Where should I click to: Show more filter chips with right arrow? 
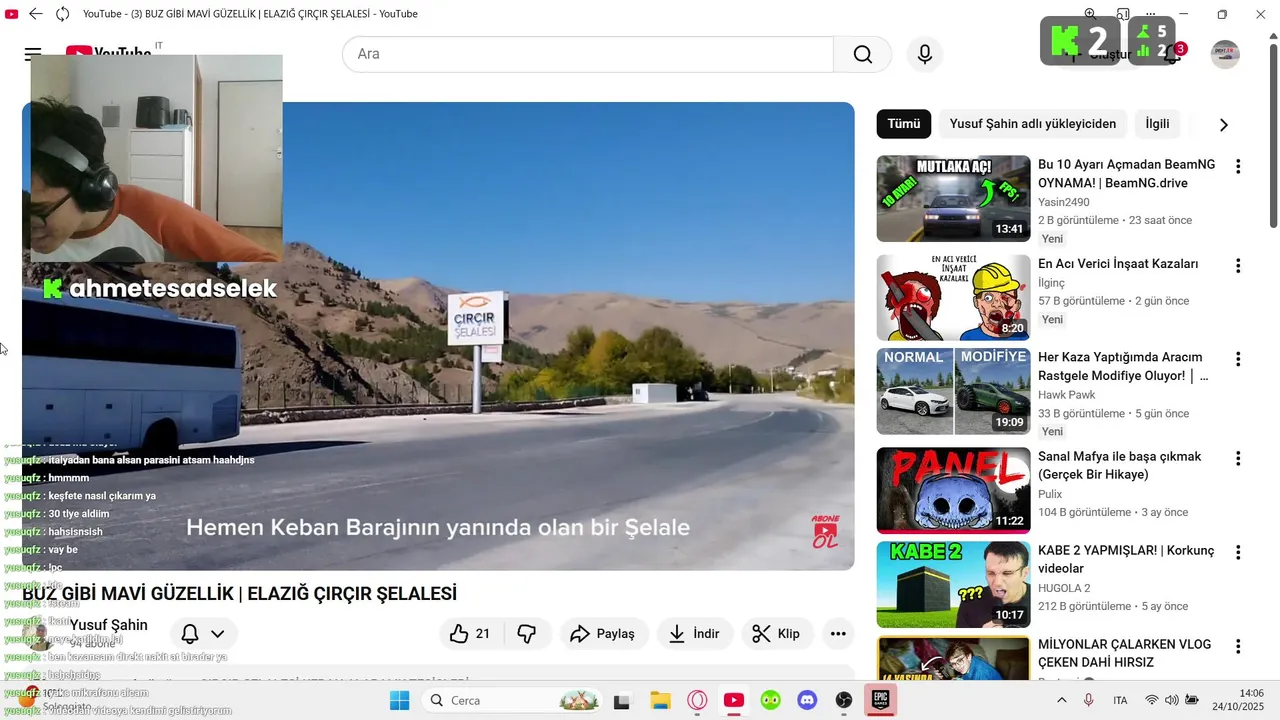[1223, 125]
